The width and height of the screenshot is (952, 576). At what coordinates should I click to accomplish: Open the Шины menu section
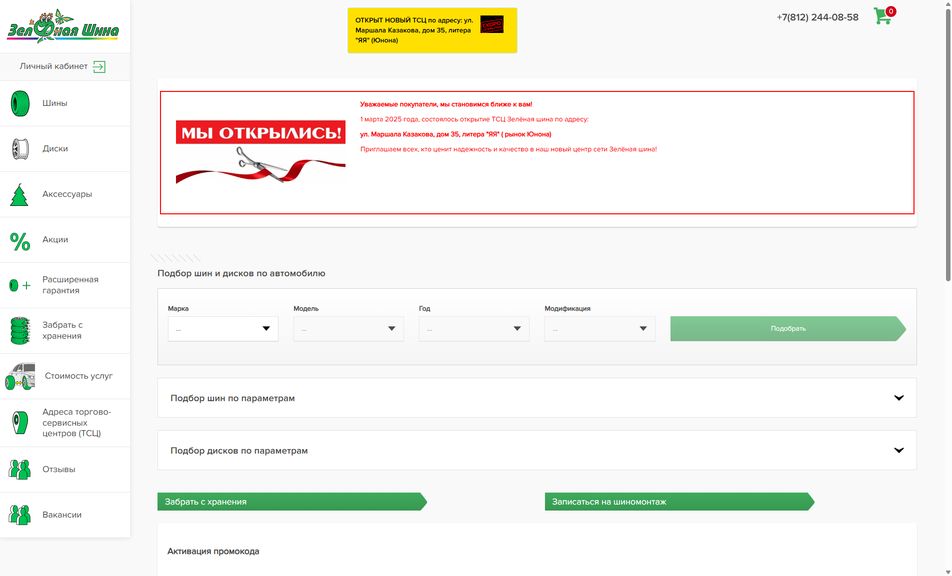(x=65, y=103)
